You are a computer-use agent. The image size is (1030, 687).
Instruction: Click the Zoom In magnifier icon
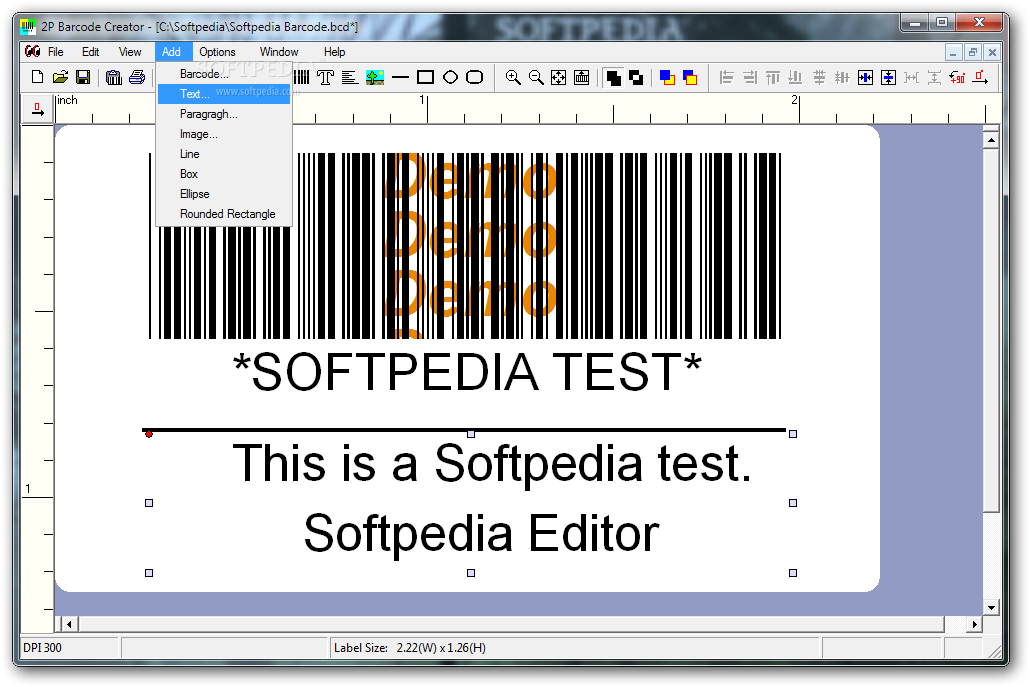coord(513,78)
